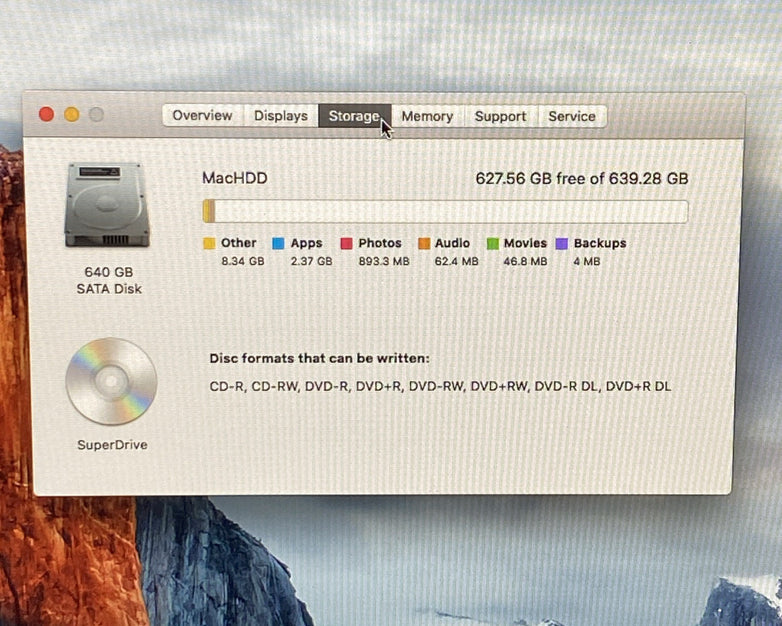Click 'Disc formats that can be written' heading
The width and height of the screenshot is (782, 626).
tap(319, 359)
